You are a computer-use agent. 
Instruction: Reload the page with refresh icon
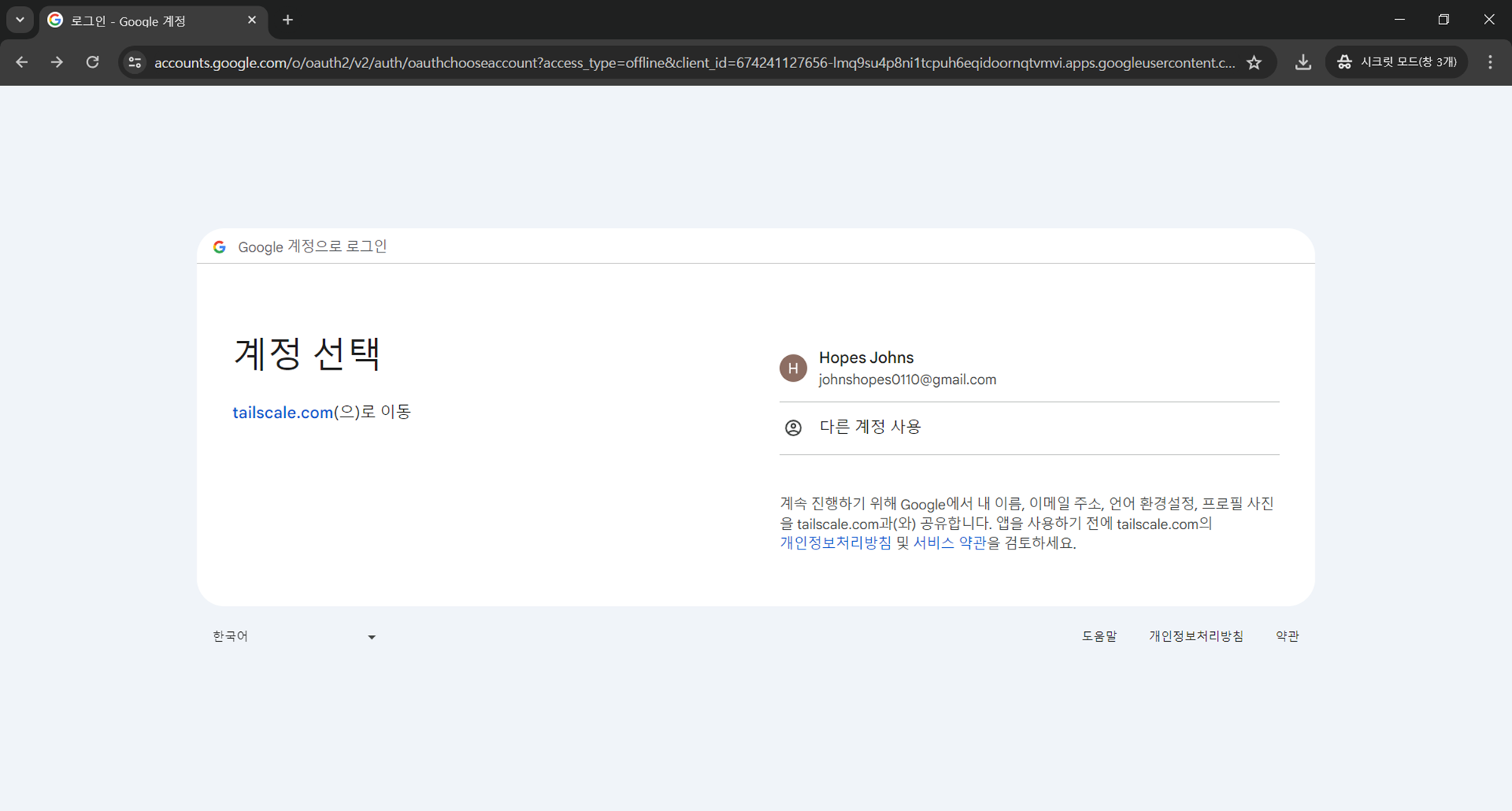92,62
